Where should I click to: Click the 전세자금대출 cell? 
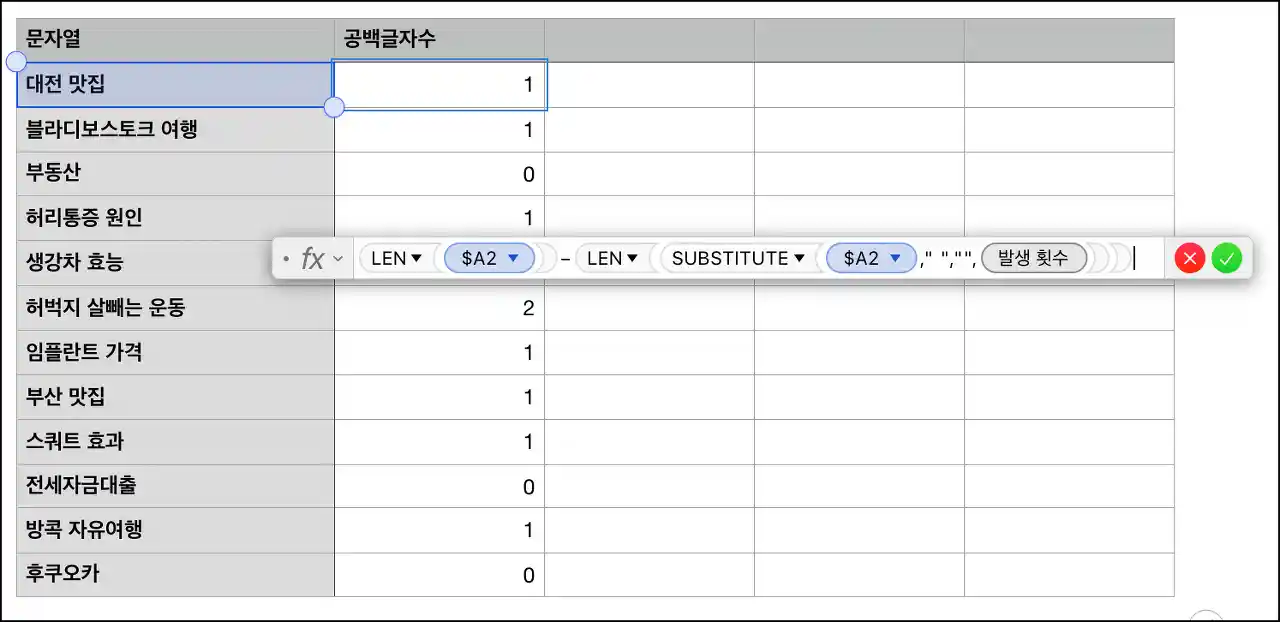coord(176,486)
